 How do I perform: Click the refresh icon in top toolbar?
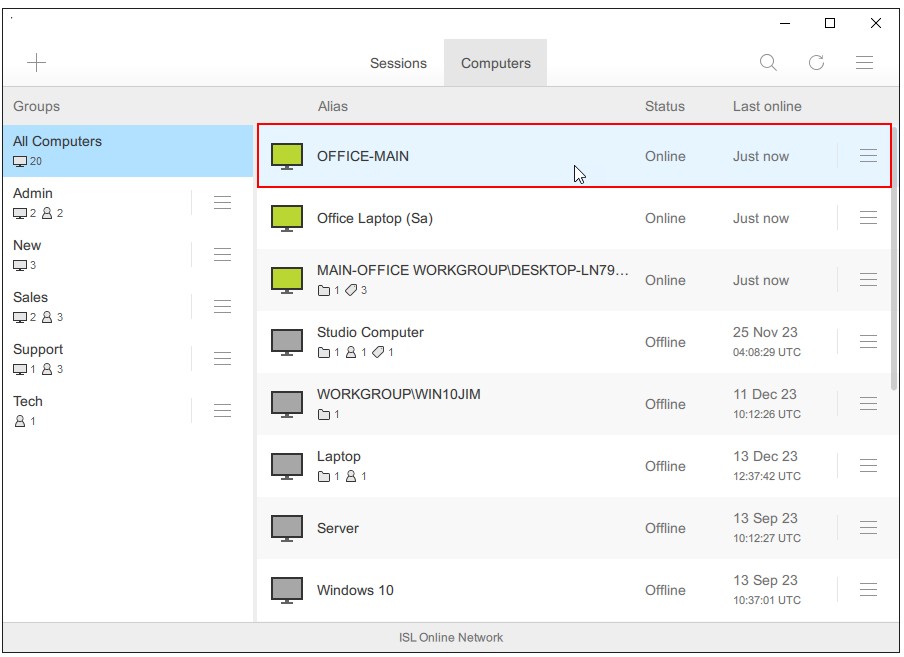click(x=816, y=63)
